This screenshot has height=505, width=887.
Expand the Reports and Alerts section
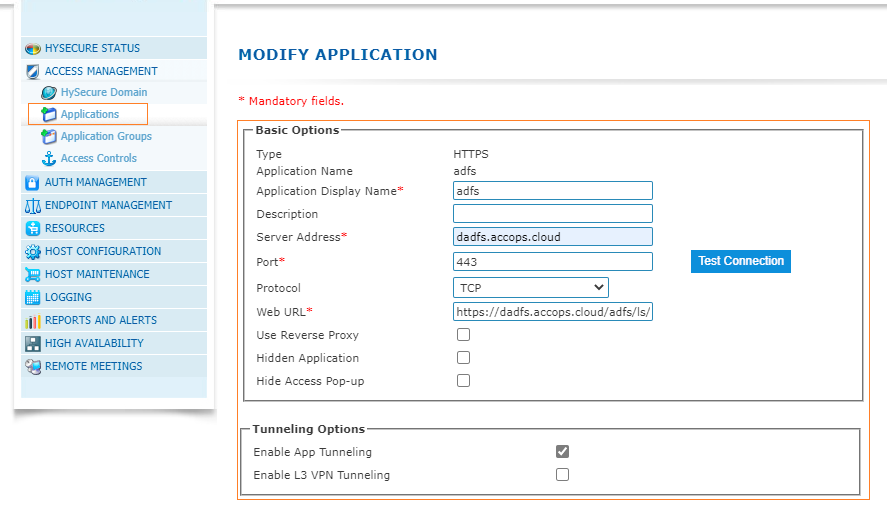click(x=100, y=321)
